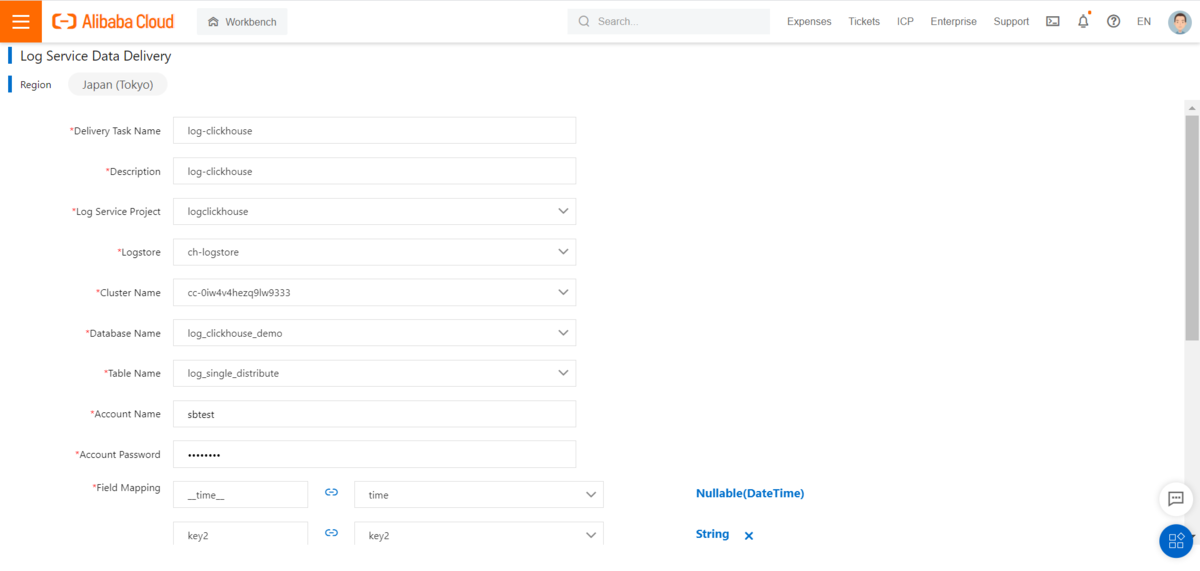Remove the key2 String mapping with X
This screenshot has width=1200, height=571.
(x=748, y=536)
